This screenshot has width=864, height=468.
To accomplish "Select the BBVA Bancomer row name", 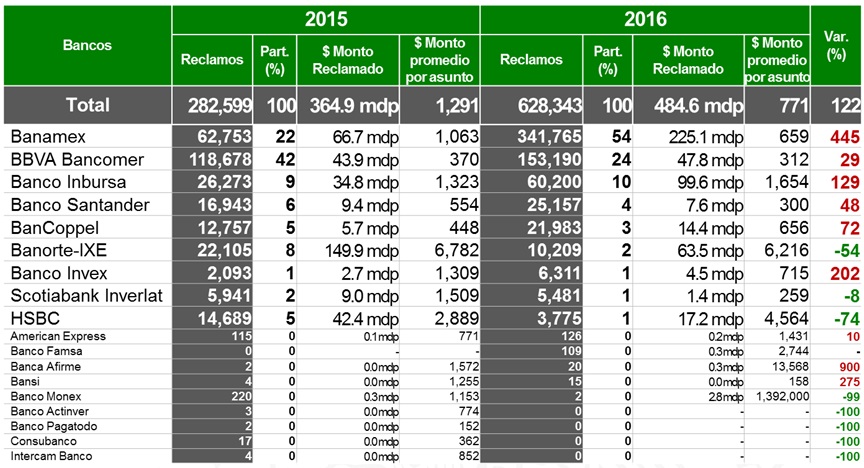I will click(x=77, y=160).
